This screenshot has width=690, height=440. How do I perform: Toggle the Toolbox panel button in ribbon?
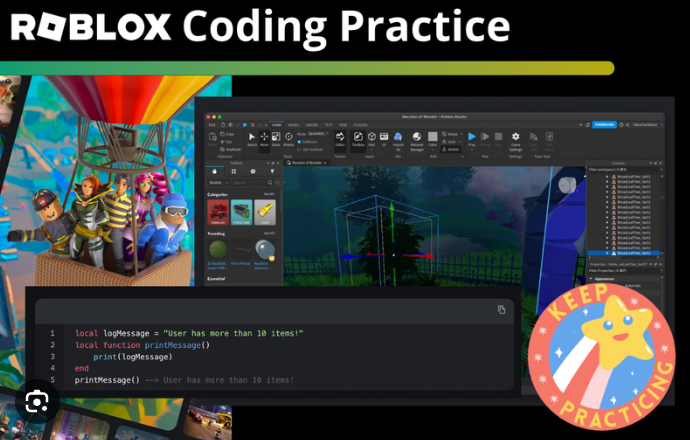(358, 139)
